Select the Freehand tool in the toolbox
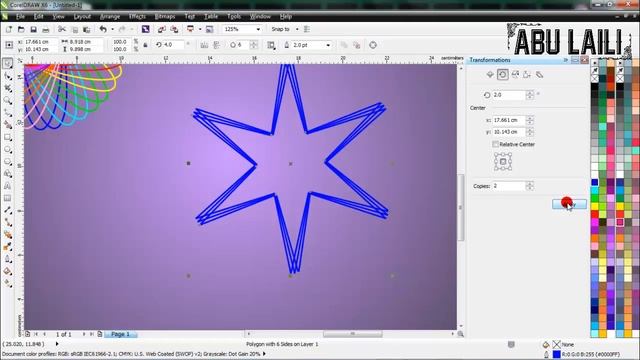This screenshot has width=640, height=360. click(8, 113)
